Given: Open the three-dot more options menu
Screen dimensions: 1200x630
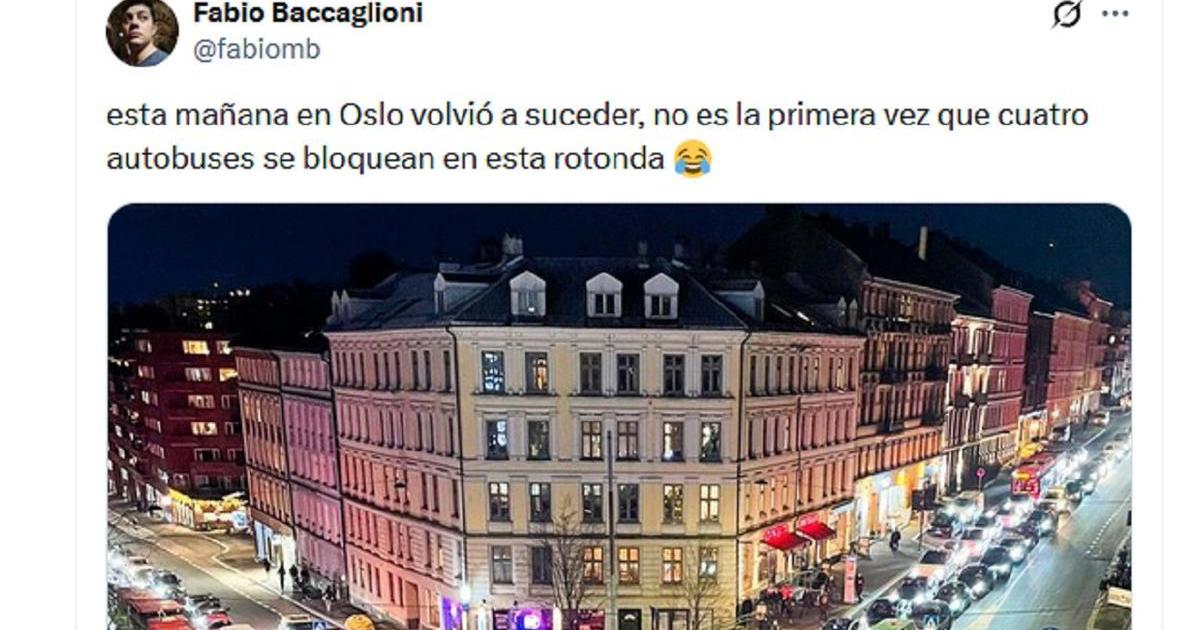Looking at the screenshot, I should point(1115,13).
